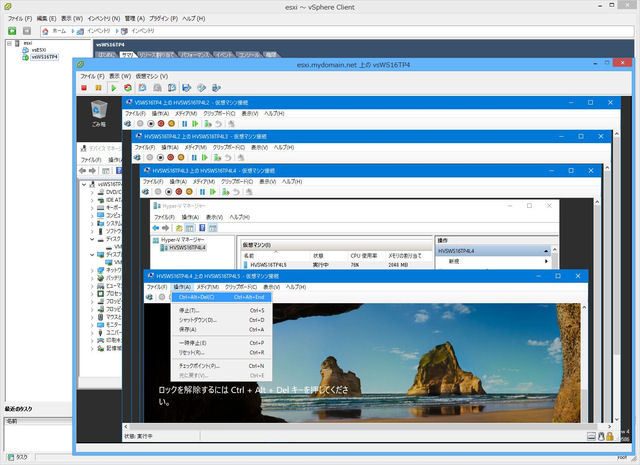Open the 新規 submenu arrow in Hyper-V actions pane
This screenshot has height=465, width=640.
point(546,261)
